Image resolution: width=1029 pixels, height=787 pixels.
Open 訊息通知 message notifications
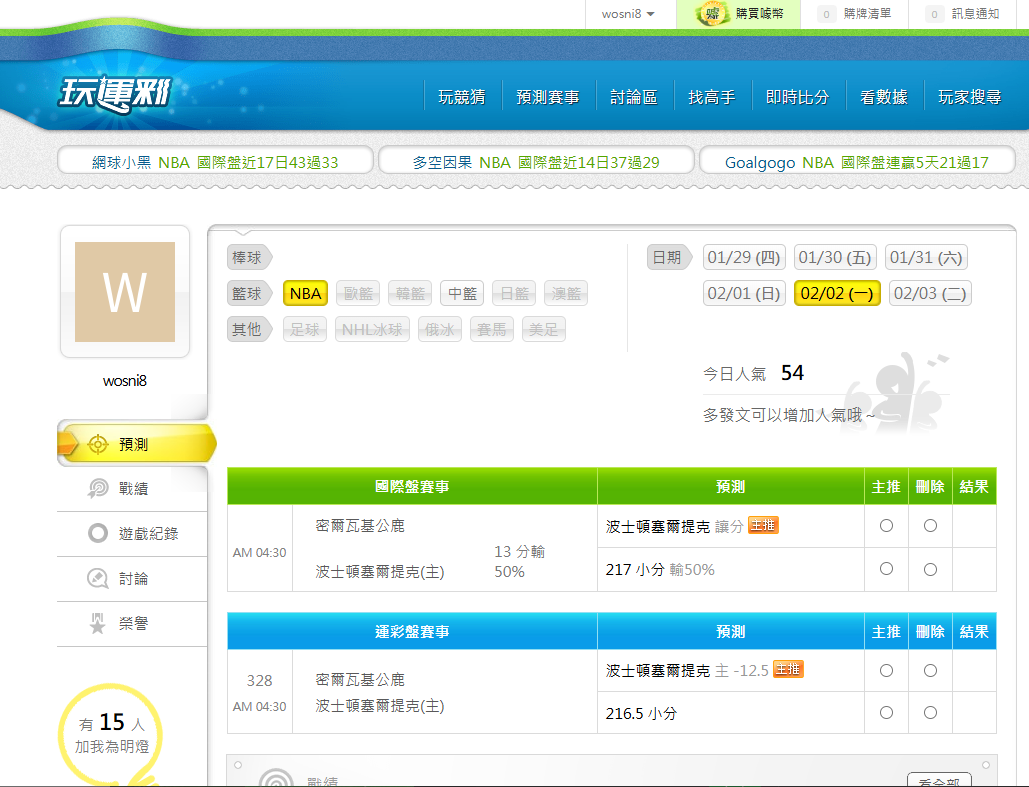point(975,14)
